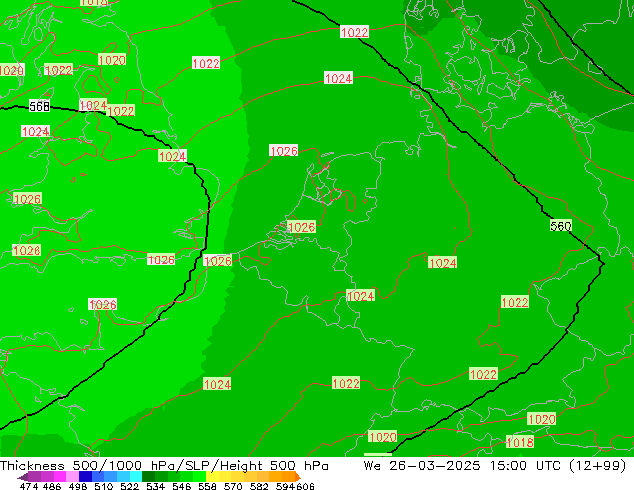Click the legend value 582
The image size is (634, 490).
pyautogui.click(x=259, y=486)
